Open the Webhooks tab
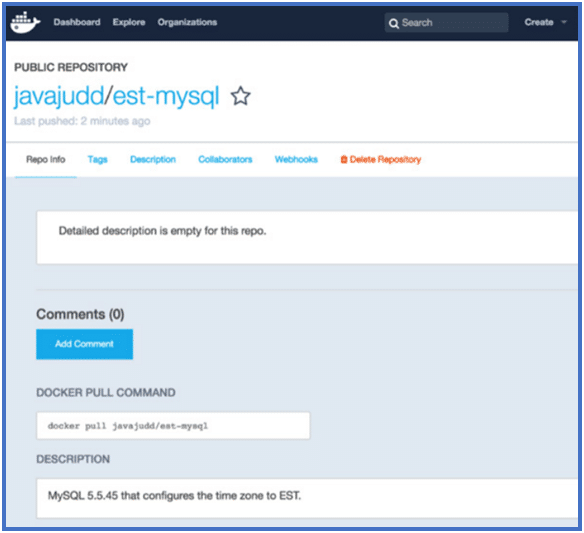This screenshot has height=533, width=584. point(296,159)
